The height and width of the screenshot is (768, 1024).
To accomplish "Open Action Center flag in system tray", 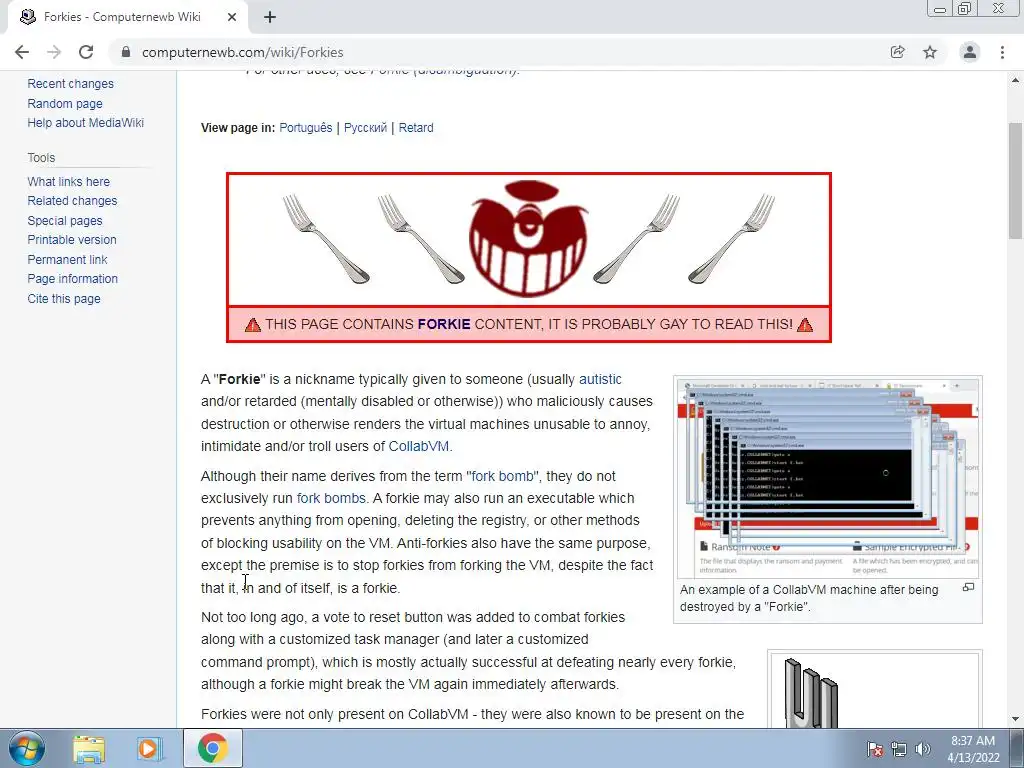I will (x=875, y=749).
